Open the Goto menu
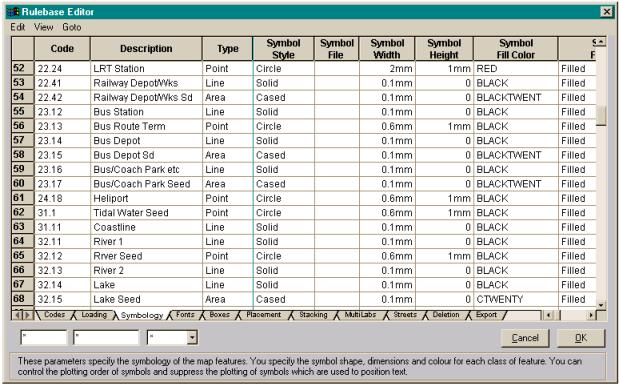This screenshot has height=386, width=619. pos(71,27)
